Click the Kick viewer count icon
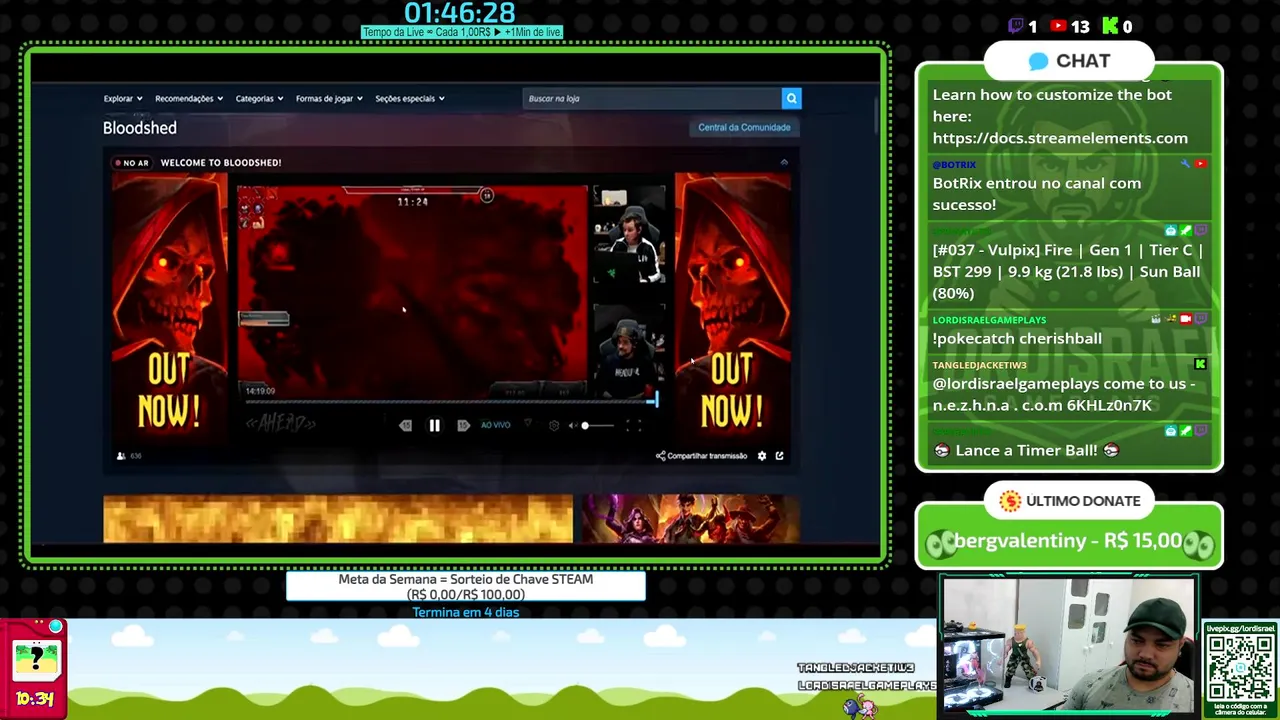1280x720 pixels. pyautogui.click(x=1110, y=27)
